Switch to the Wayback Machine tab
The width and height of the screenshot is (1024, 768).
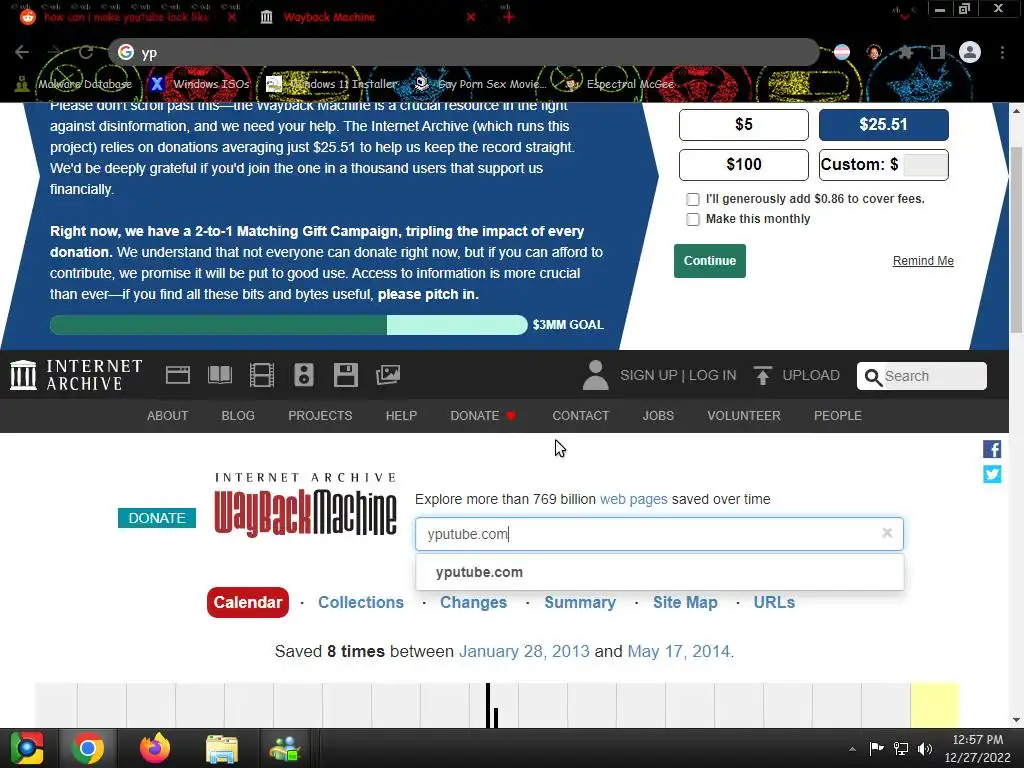point(330,18)
